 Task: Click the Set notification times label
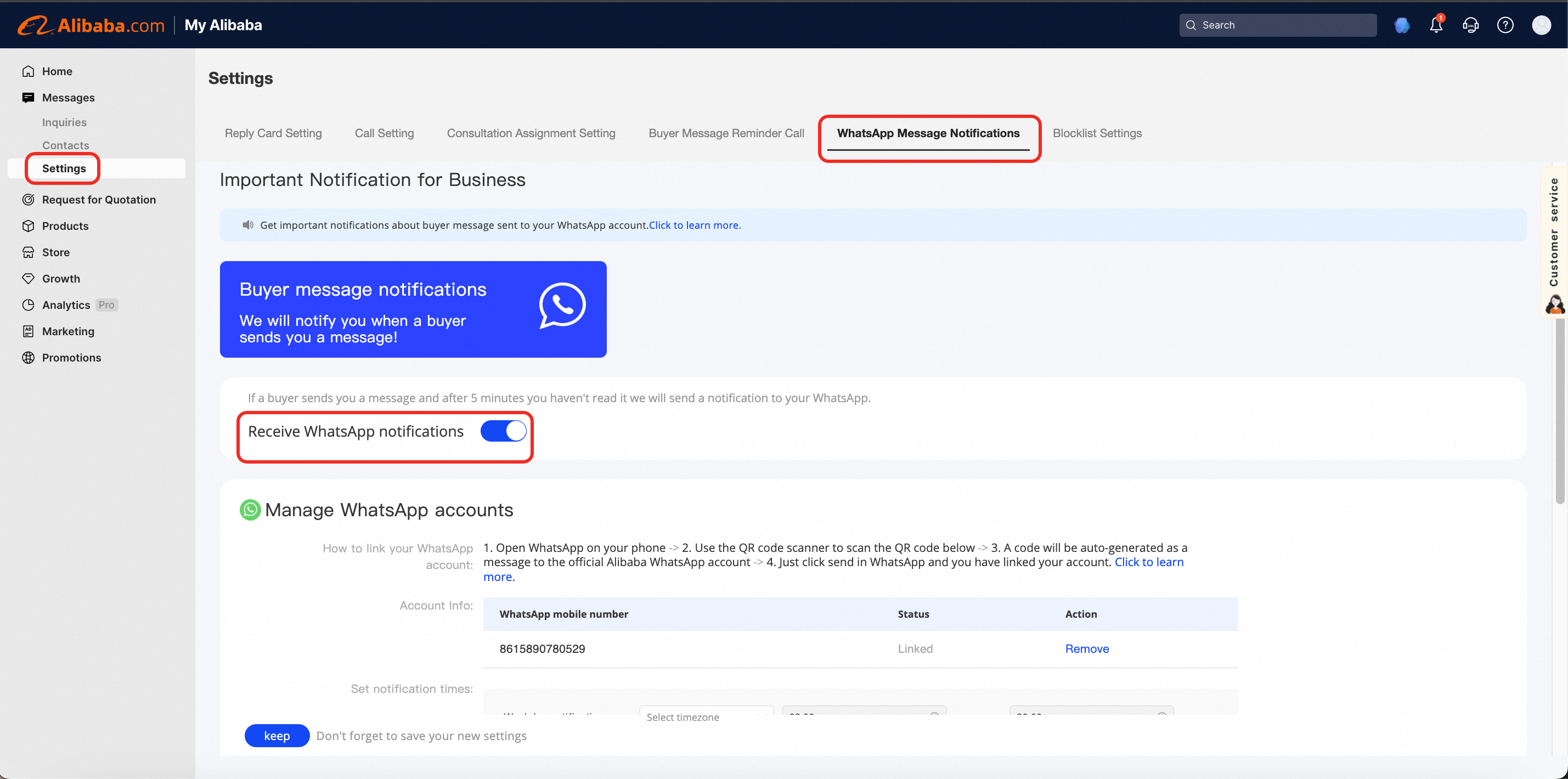(x=411, y=688)
